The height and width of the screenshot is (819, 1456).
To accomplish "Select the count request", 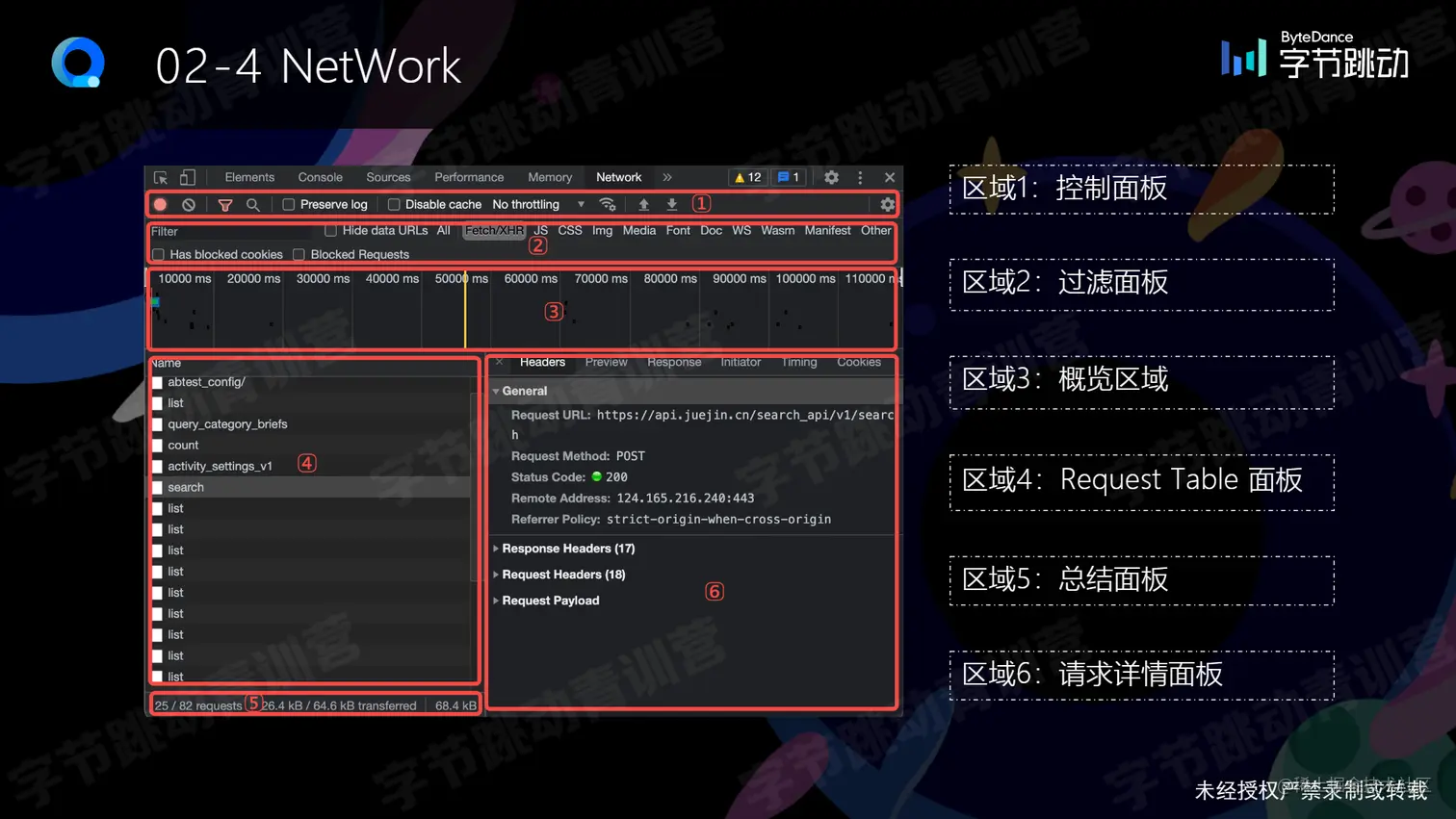I will (310, 446).
